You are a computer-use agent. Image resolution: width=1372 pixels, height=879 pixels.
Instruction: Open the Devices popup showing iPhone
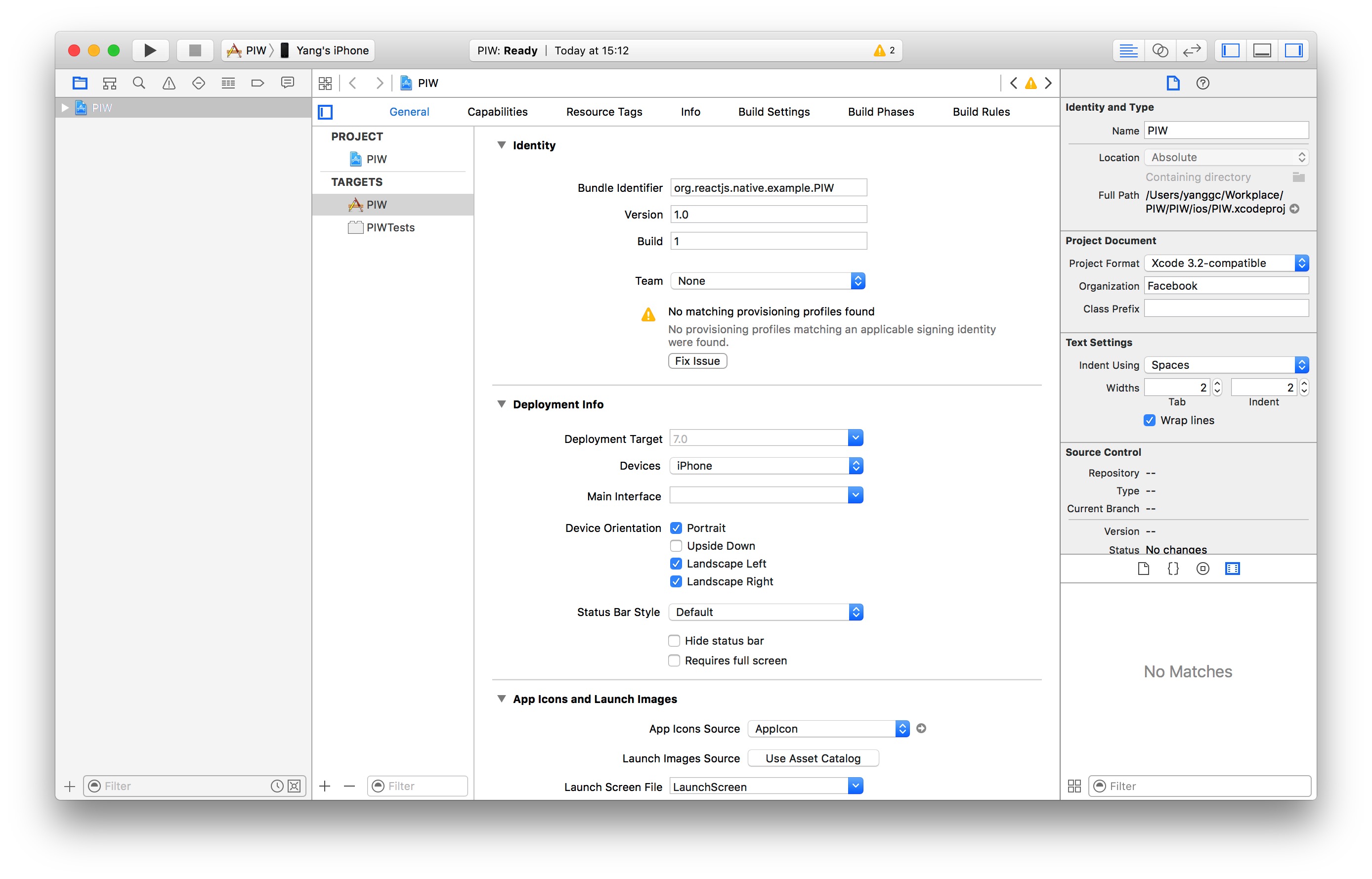(x=766, y=466)
